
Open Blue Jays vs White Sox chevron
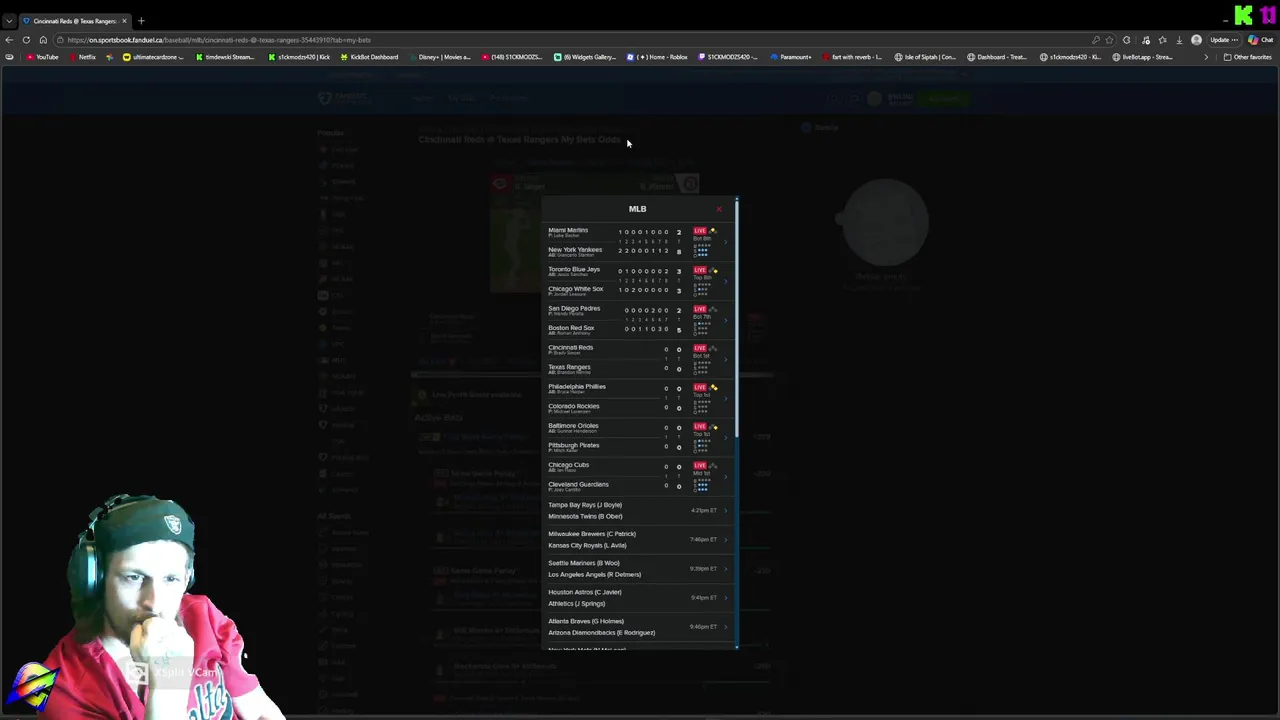coord(726,280)
